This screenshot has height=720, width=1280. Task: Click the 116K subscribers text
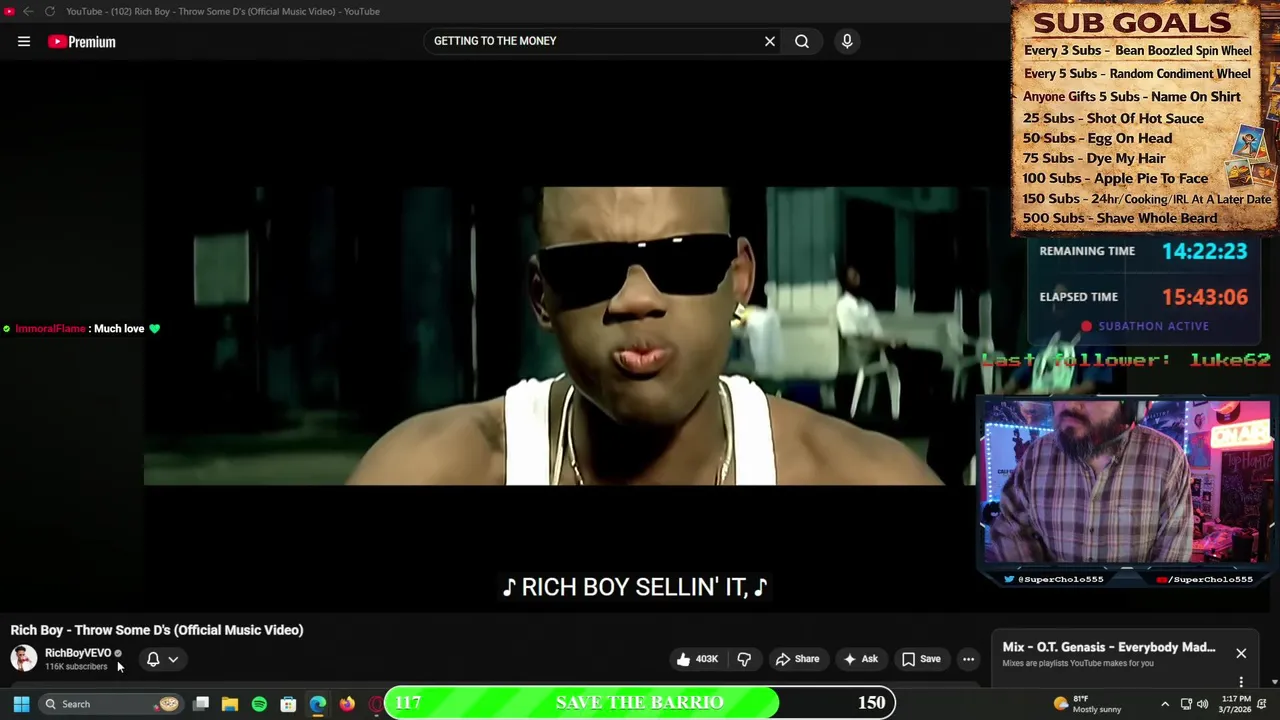point(76,667)
